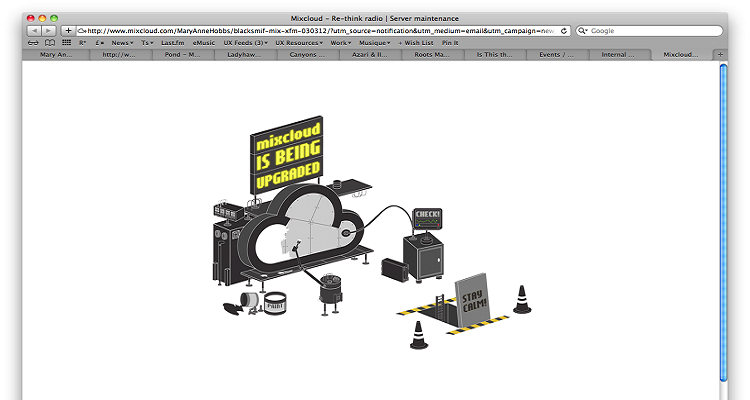
Task: Expand the Ts bookmarks folder
Action: pyautogui.click(x=147, y=43)
